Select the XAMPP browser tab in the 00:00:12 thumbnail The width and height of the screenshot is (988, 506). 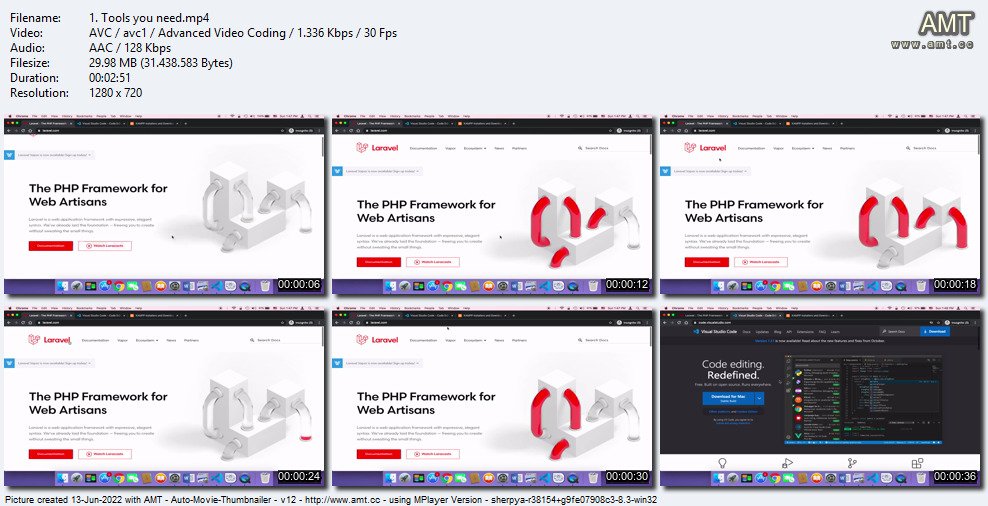click(483, 124)
